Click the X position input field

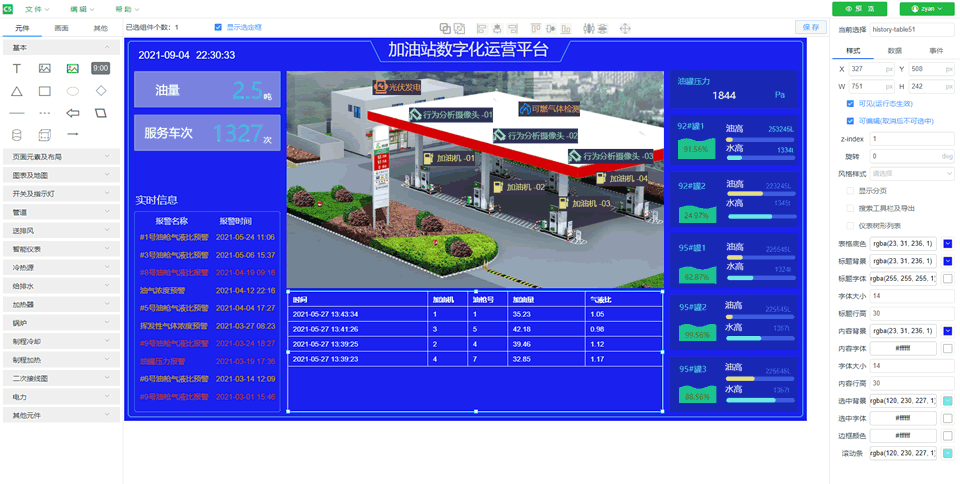click(873, 69)
